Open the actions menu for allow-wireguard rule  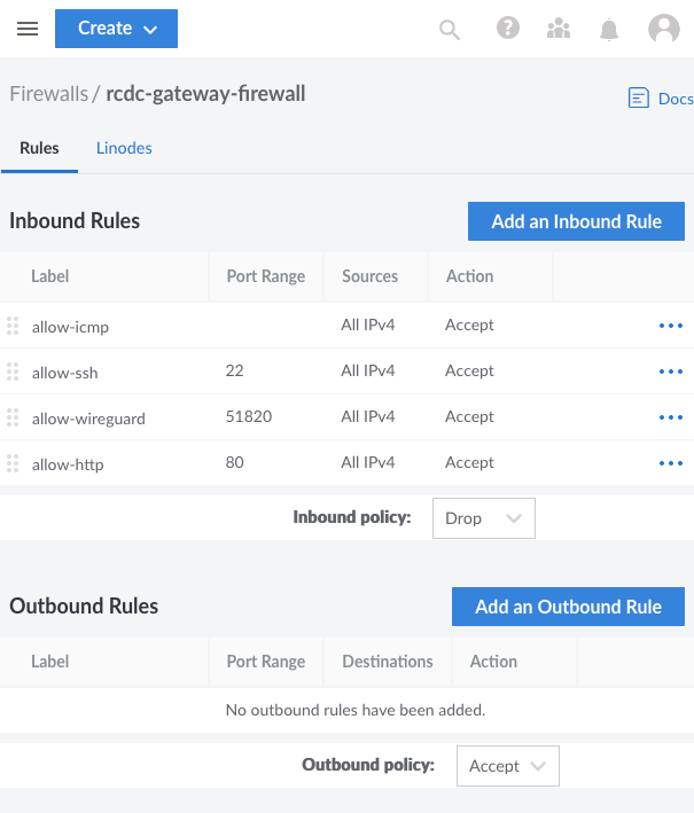[670, 417]
